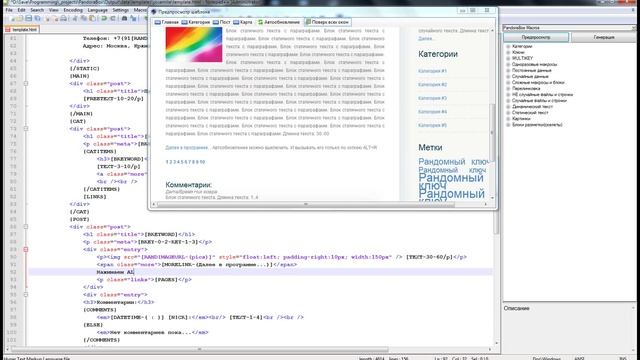Screen dimensions: 640x360
Task: Select the Картинки tree item
Action: [521, 119]
